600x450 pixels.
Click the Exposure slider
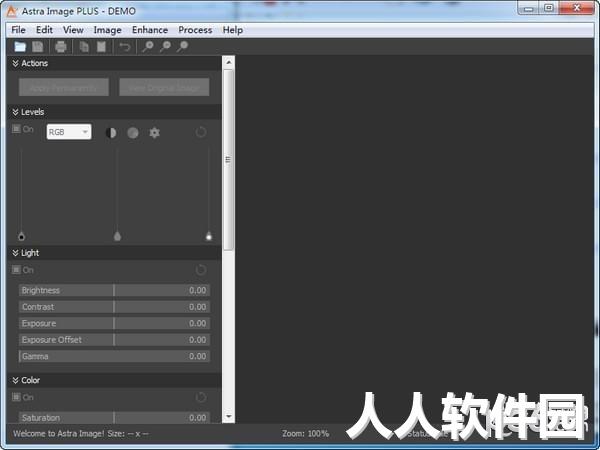(x=114, y=323)
